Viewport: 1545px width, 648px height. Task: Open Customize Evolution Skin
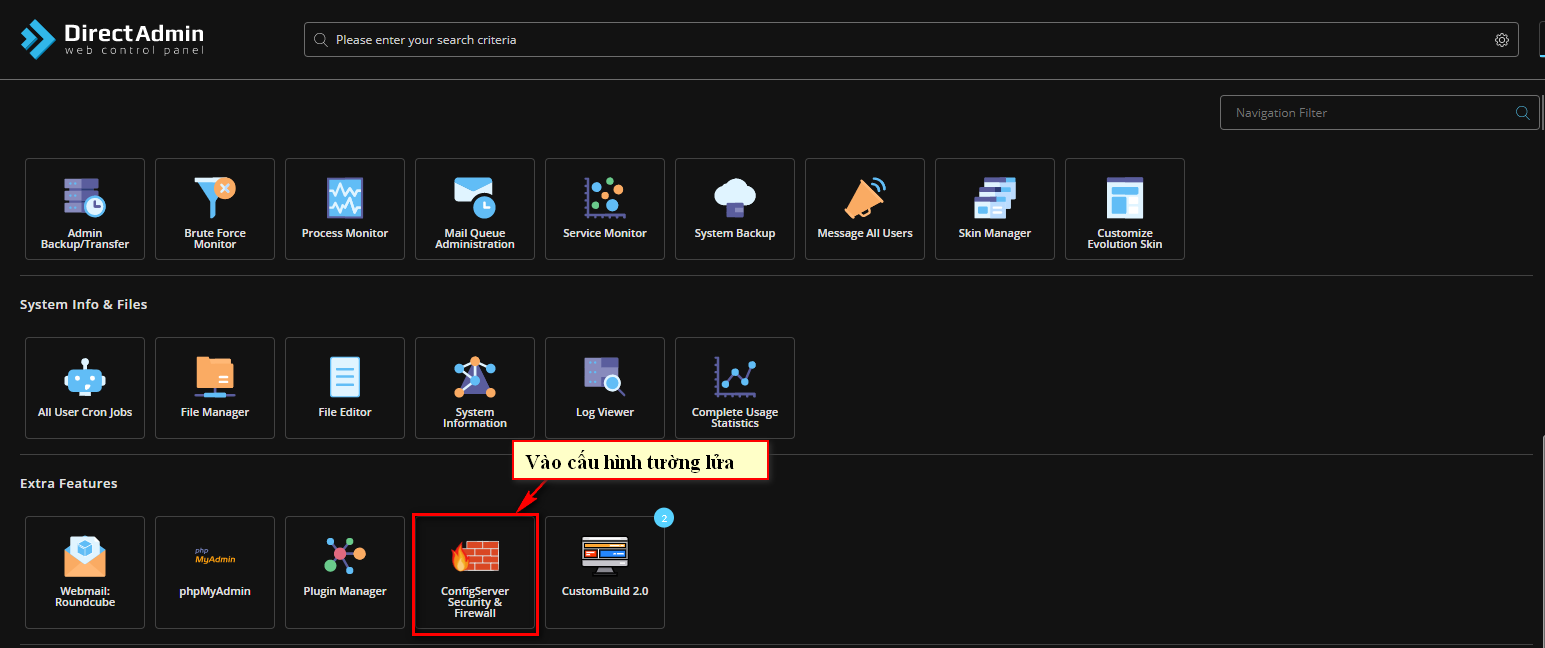tap(1125, 209)
